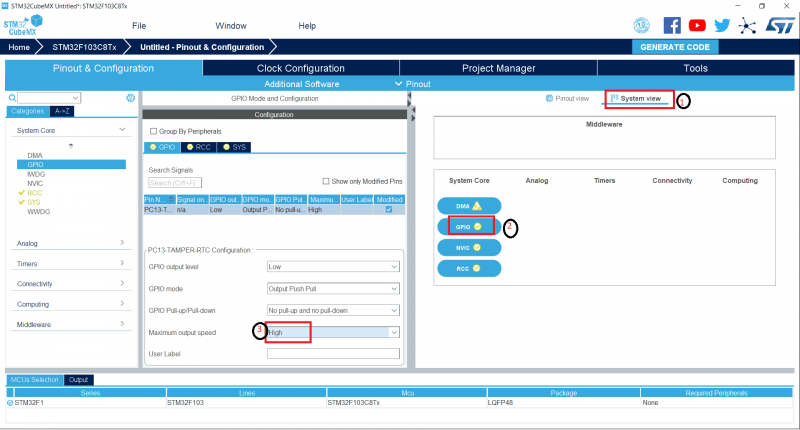
Task: Open the Facebook icon link
Action: (672, 26)
